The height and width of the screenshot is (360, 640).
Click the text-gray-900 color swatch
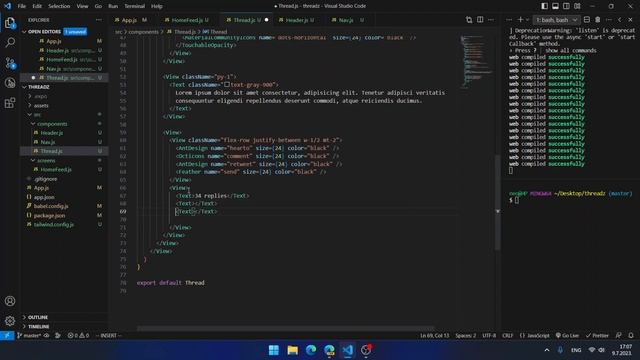click(x=227, y=84)
